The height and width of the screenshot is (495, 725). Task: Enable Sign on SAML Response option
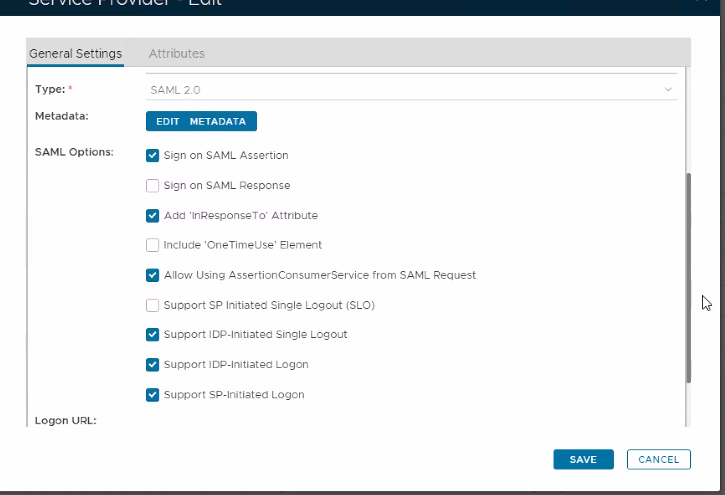153,185
